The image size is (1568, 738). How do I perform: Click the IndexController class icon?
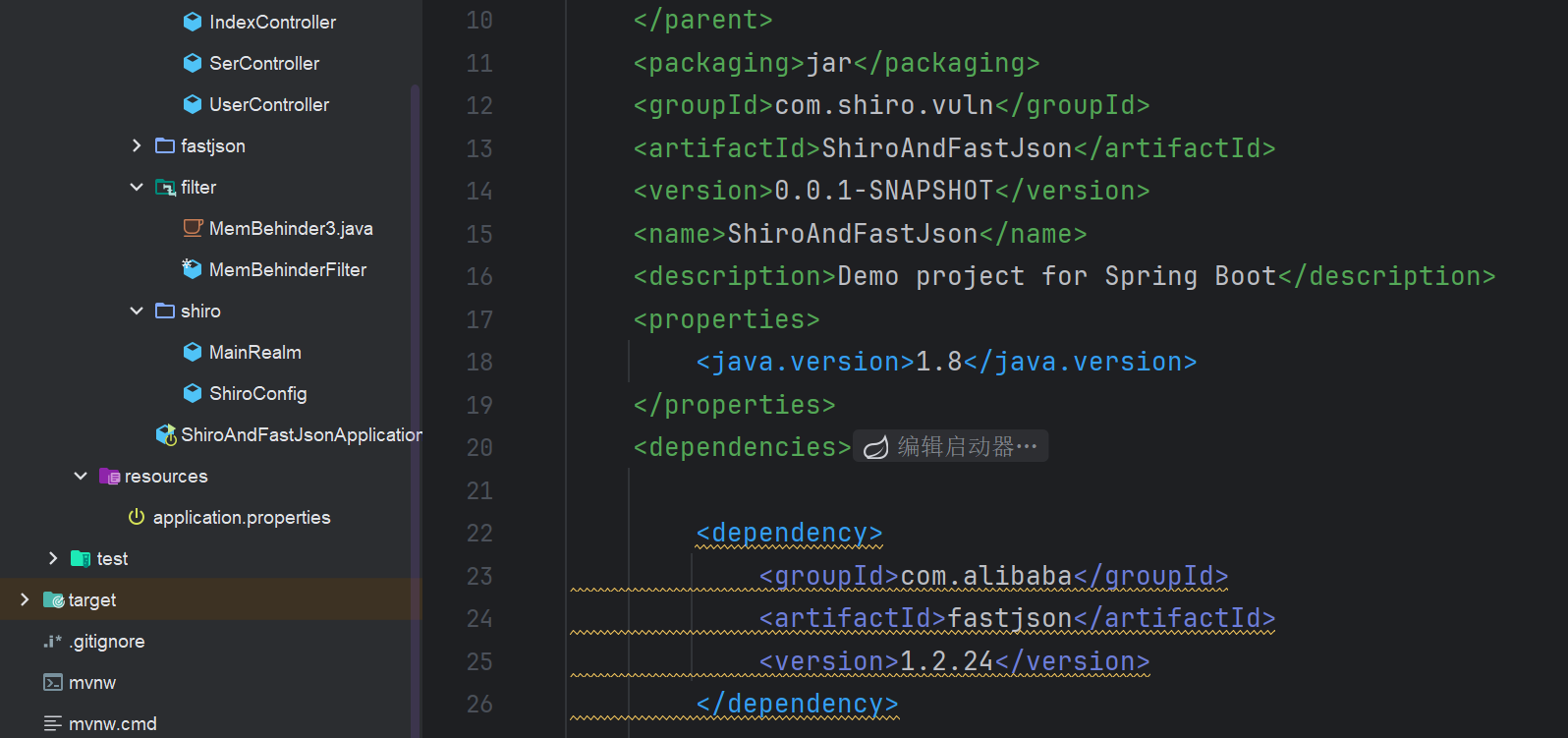coord(193,22)
